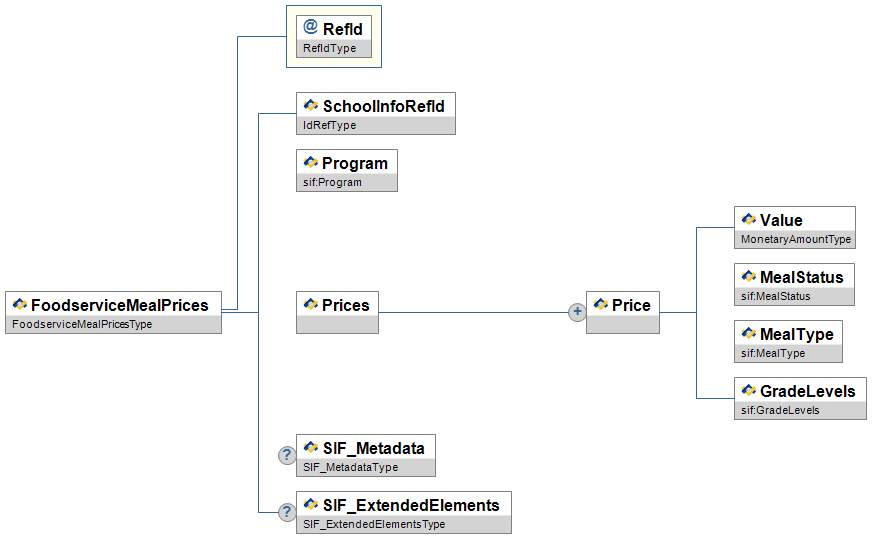Select the FoodserviceMealPricesType label

(82, 324)
